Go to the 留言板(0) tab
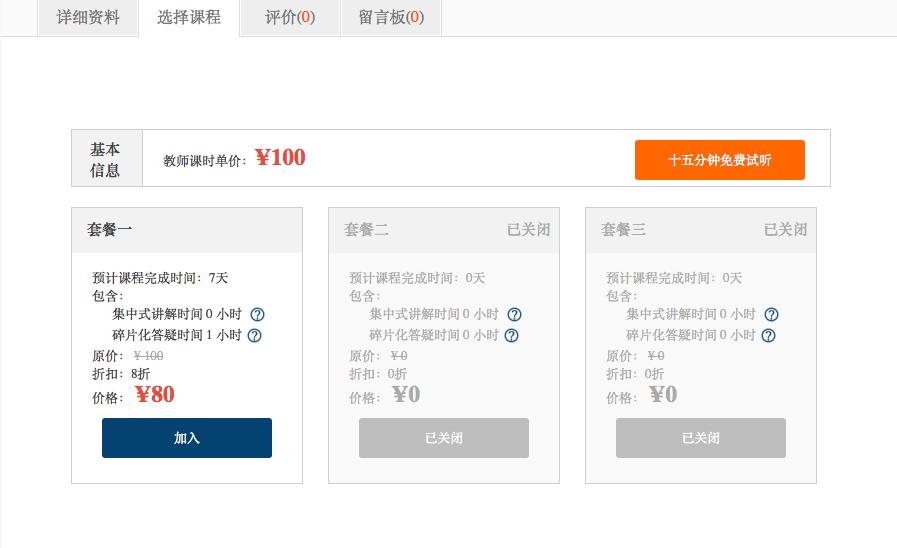Image resolution: width=897 pixels, height=548 pixels. (391, 18)
